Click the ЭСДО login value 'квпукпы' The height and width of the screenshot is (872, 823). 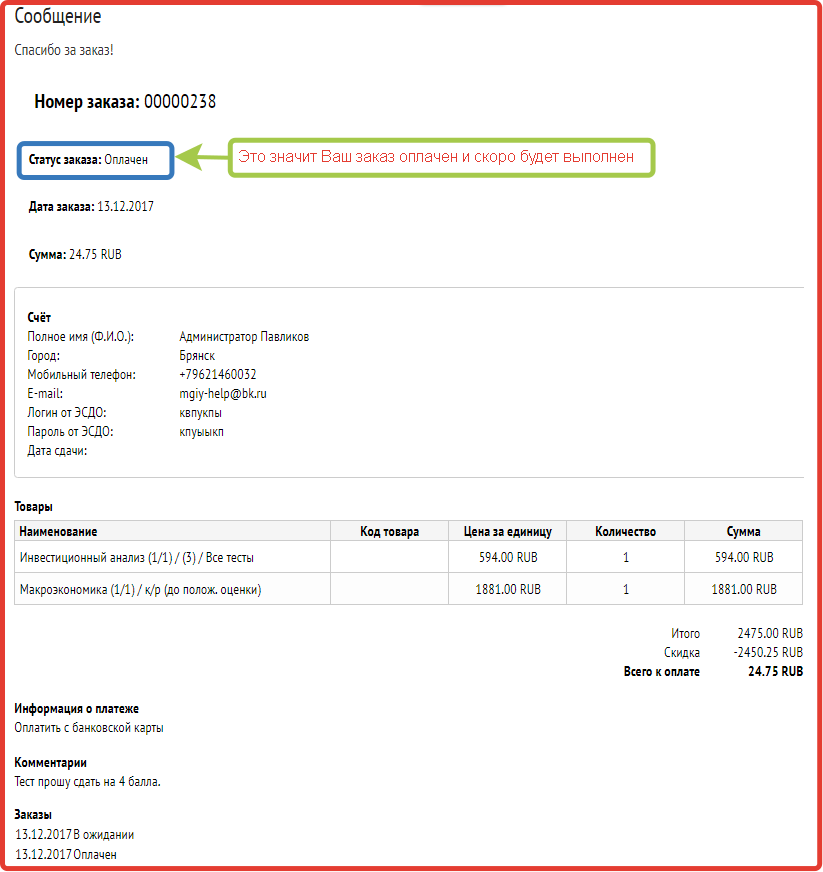(201, 413)
